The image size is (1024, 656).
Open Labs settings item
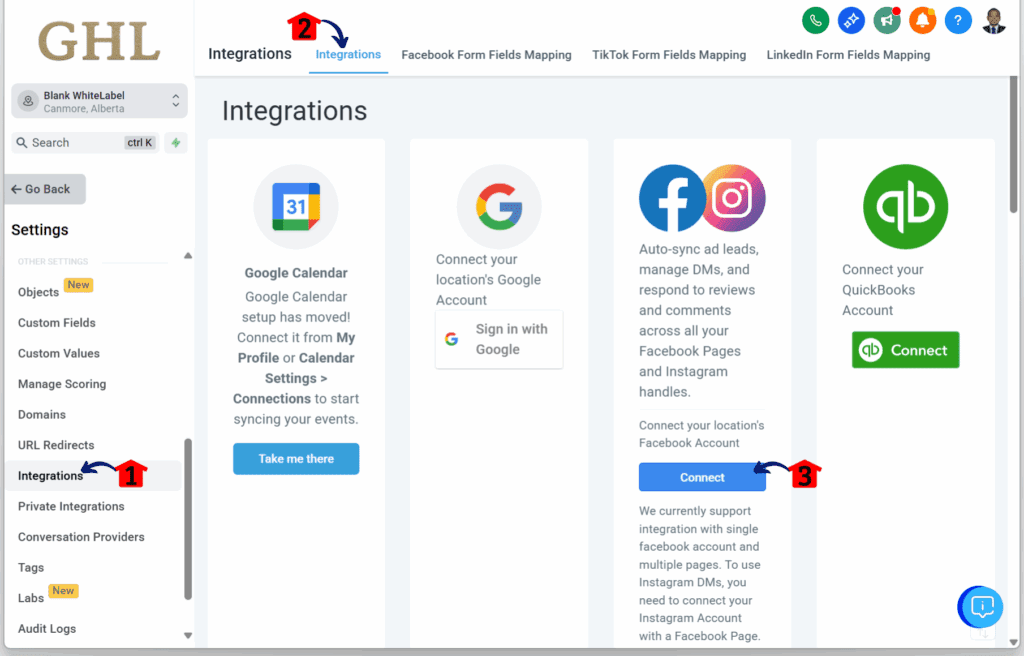coord(31,598)
